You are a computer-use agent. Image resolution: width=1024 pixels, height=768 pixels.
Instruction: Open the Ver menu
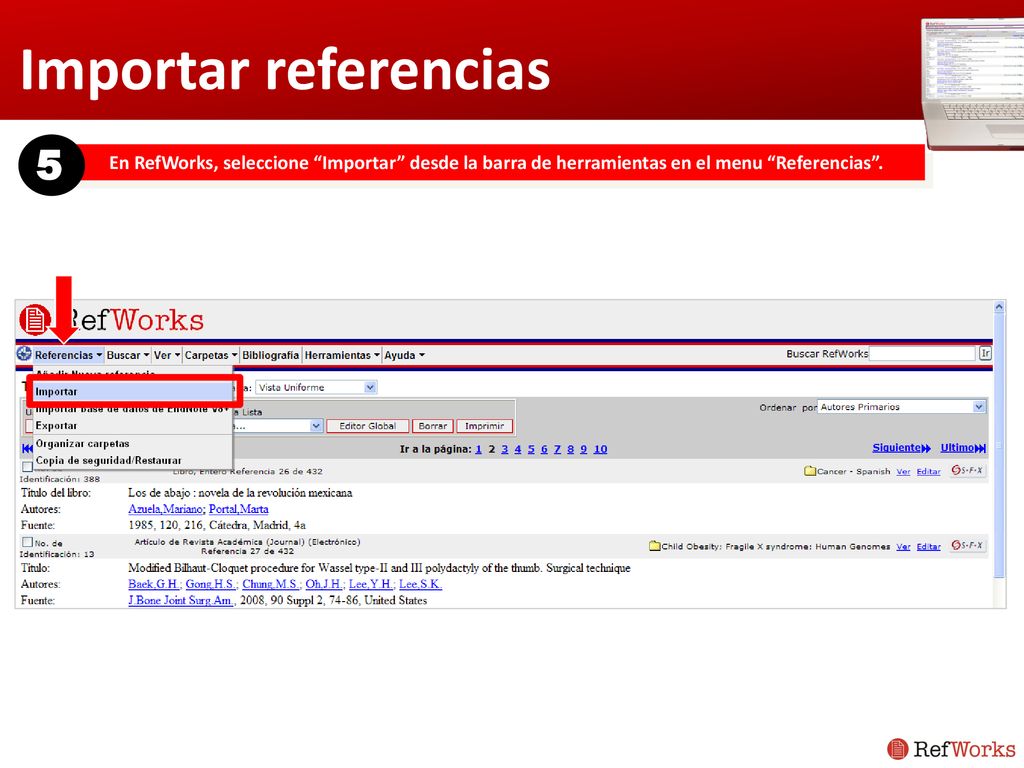pos(167,355)
